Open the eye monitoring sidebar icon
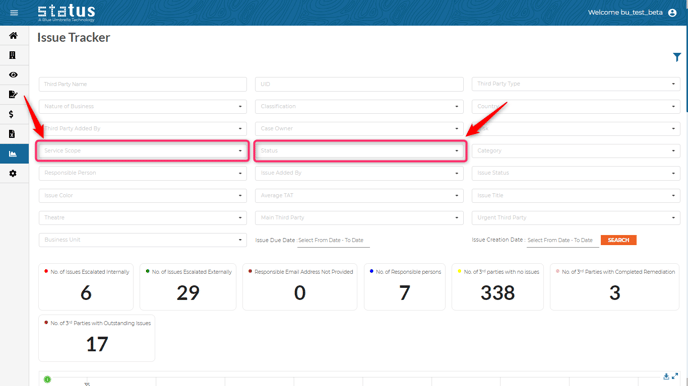The image size is (688, 386). pos(13,75)
